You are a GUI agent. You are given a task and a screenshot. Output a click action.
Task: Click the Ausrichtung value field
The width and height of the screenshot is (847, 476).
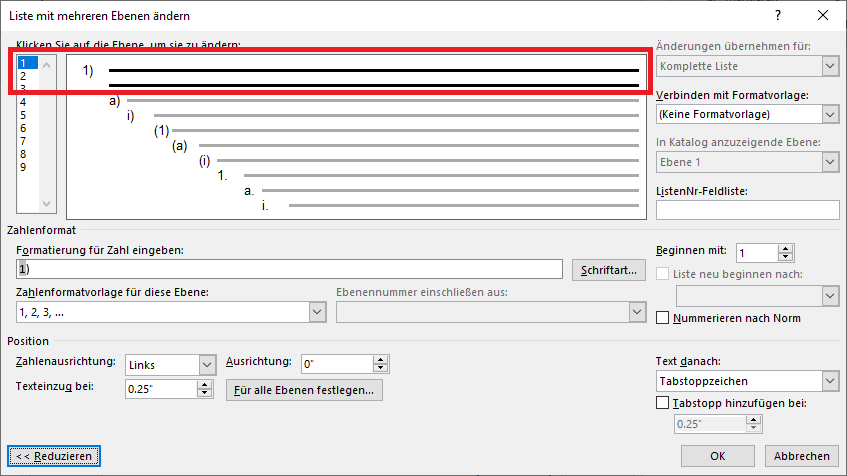(x=337, y=364)
